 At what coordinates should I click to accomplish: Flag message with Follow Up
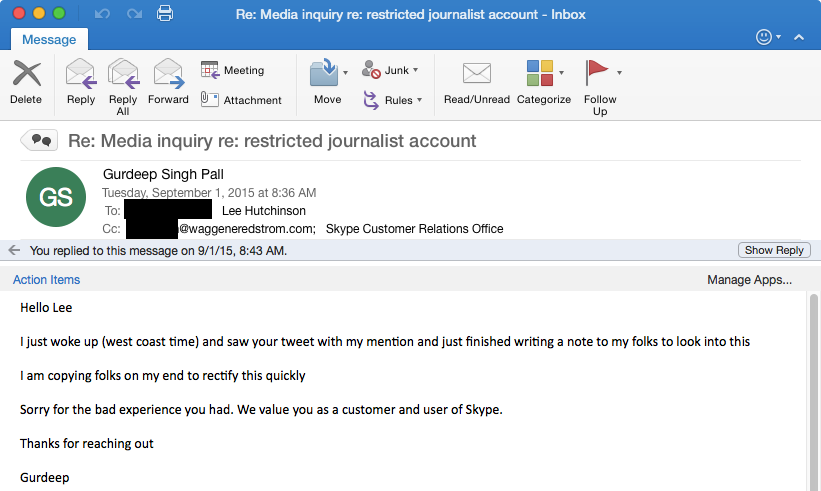pos(600,87)
